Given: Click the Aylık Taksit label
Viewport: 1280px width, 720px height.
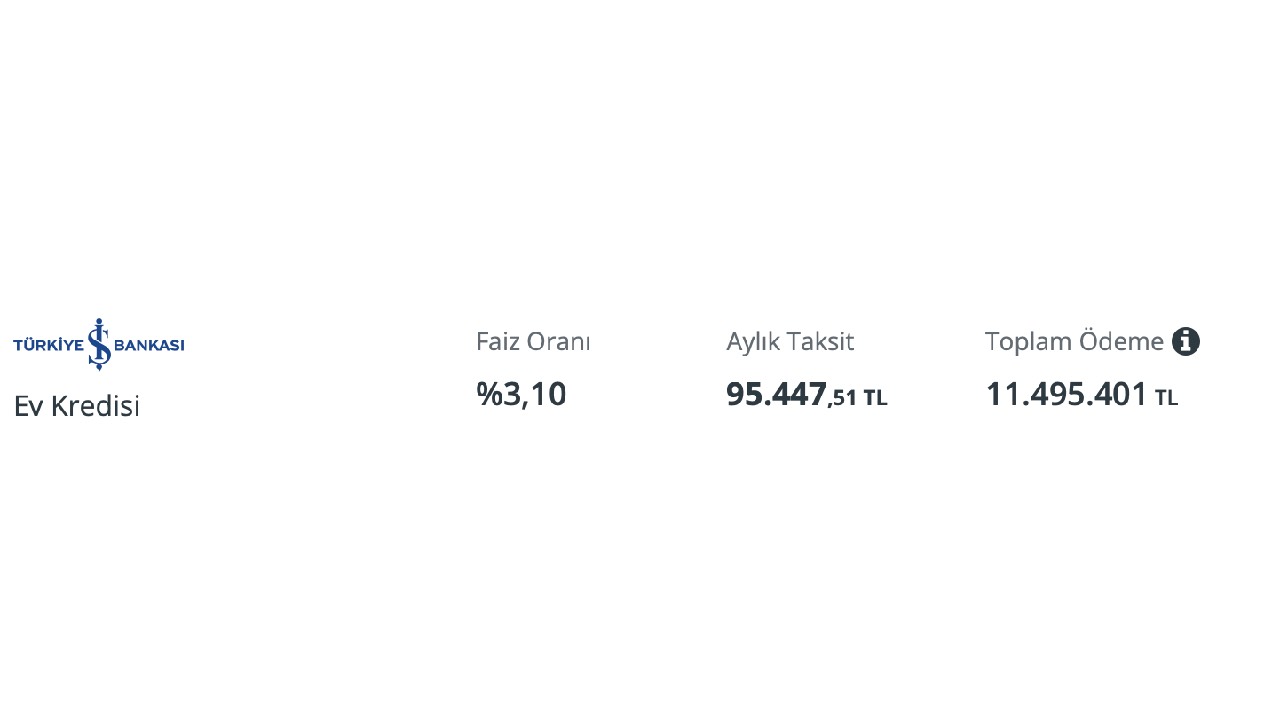Looking at the screenshot, I should 790,342.
